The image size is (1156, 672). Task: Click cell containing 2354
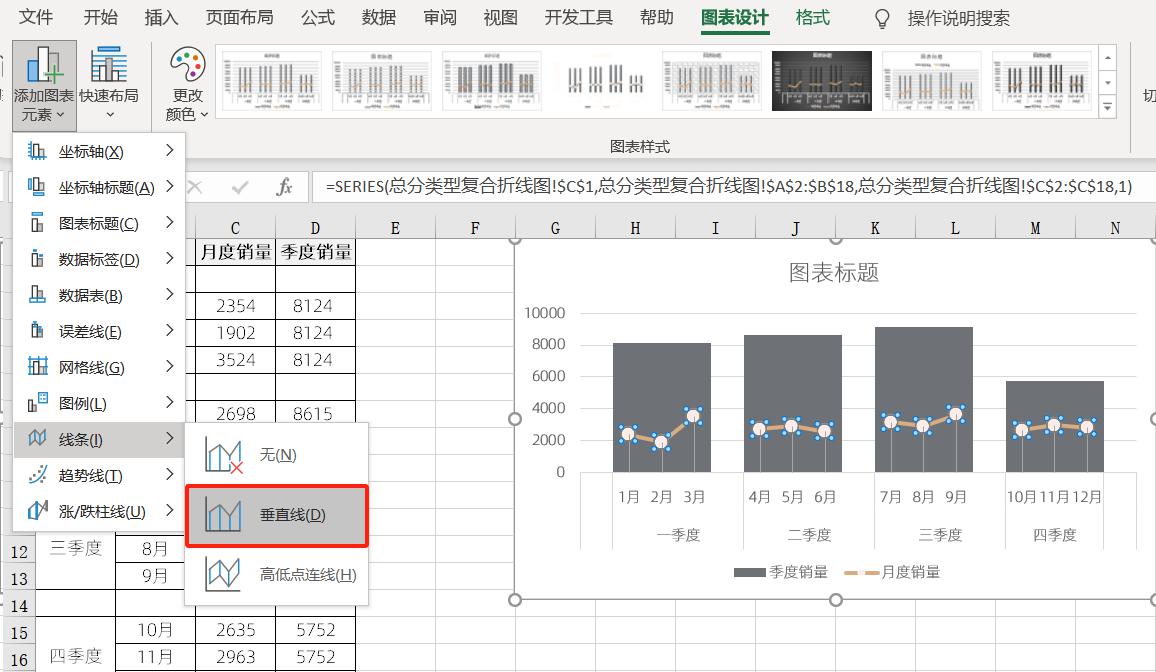click(236, 306)
